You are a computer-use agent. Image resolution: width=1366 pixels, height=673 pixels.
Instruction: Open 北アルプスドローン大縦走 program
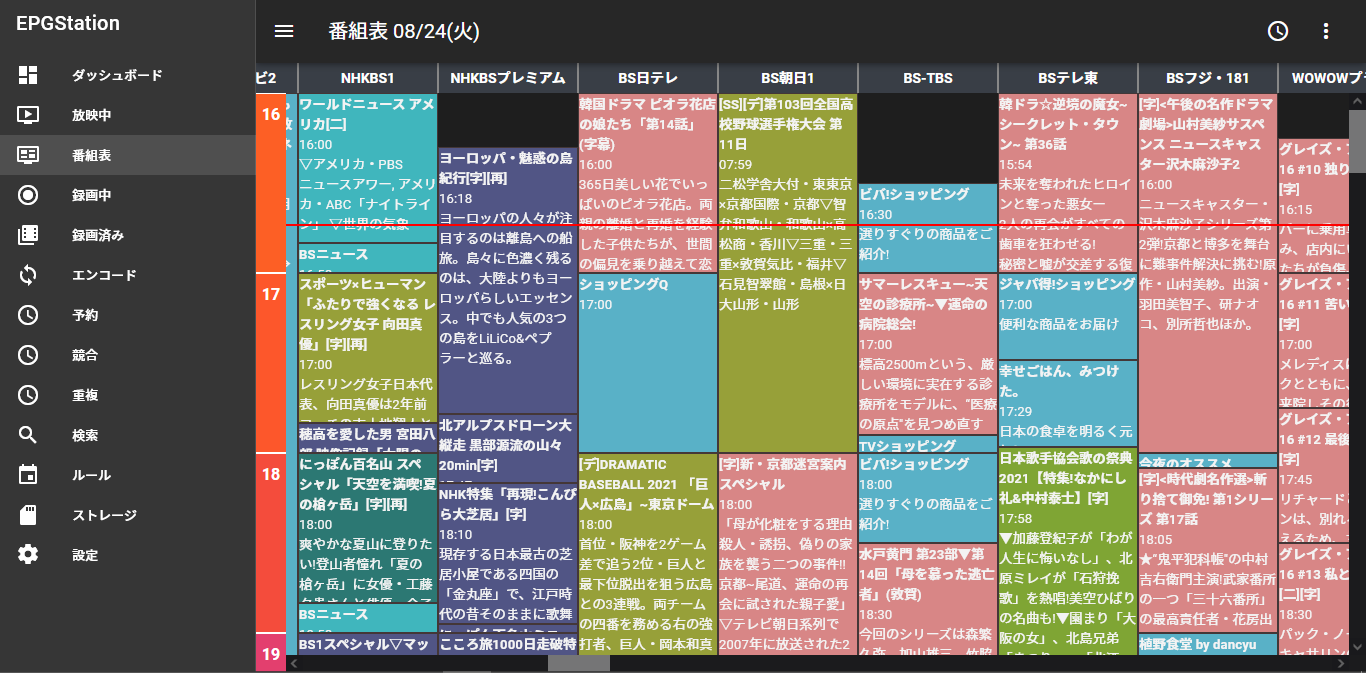[508, 448]
